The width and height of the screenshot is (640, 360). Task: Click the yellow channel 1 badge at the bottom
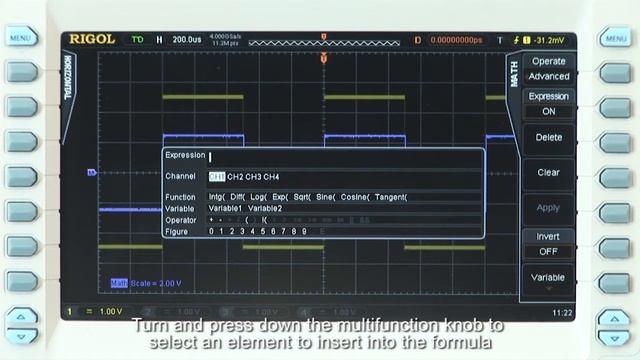pyautogui.click(x=69, y=311)
